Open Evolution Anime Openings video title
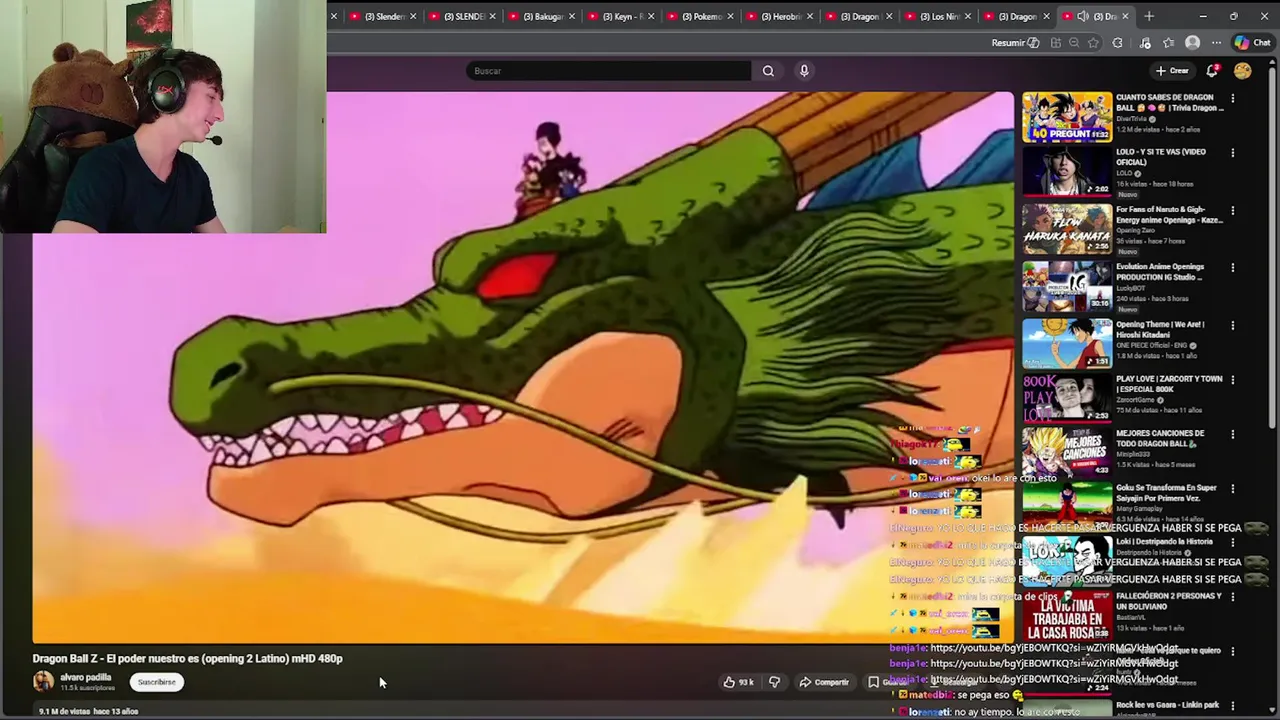Screen dimensions: 1280x720 (1160, 272)
